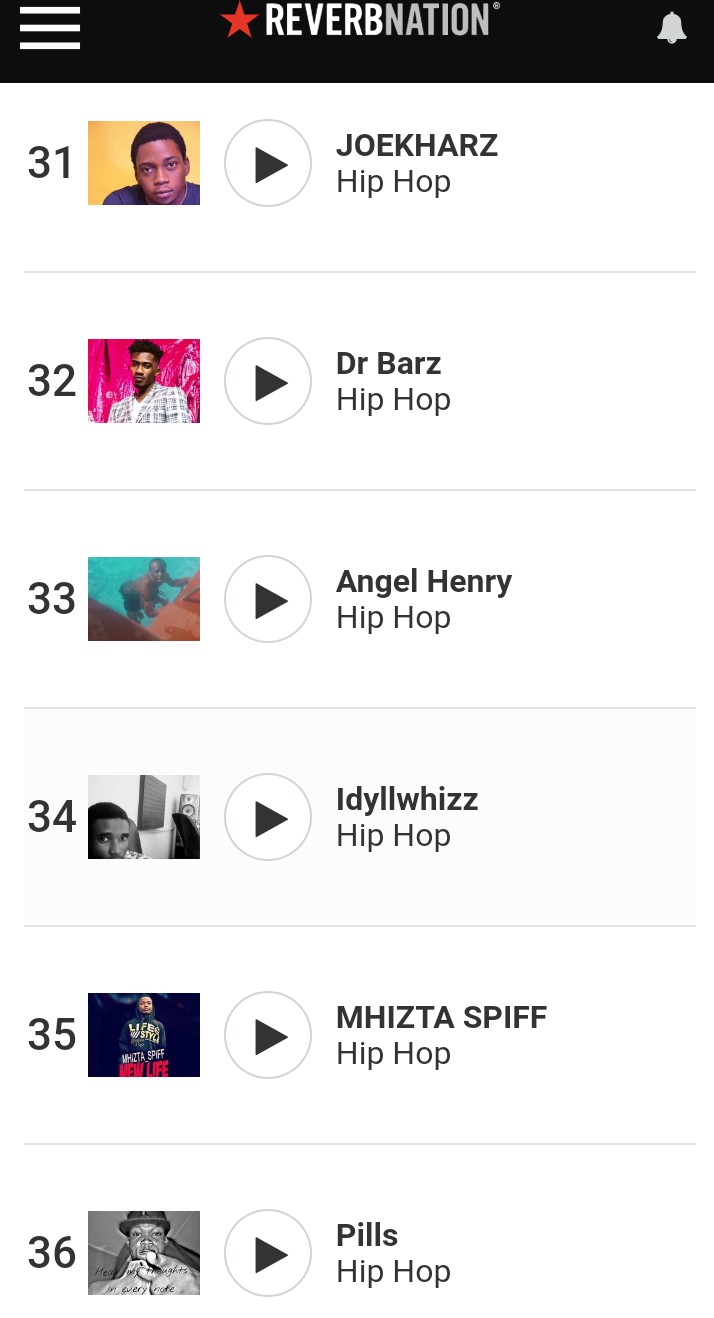The image size is (714, 1318).
Task: Play MHIZTA SPIFF's song
Action: 270,1035
